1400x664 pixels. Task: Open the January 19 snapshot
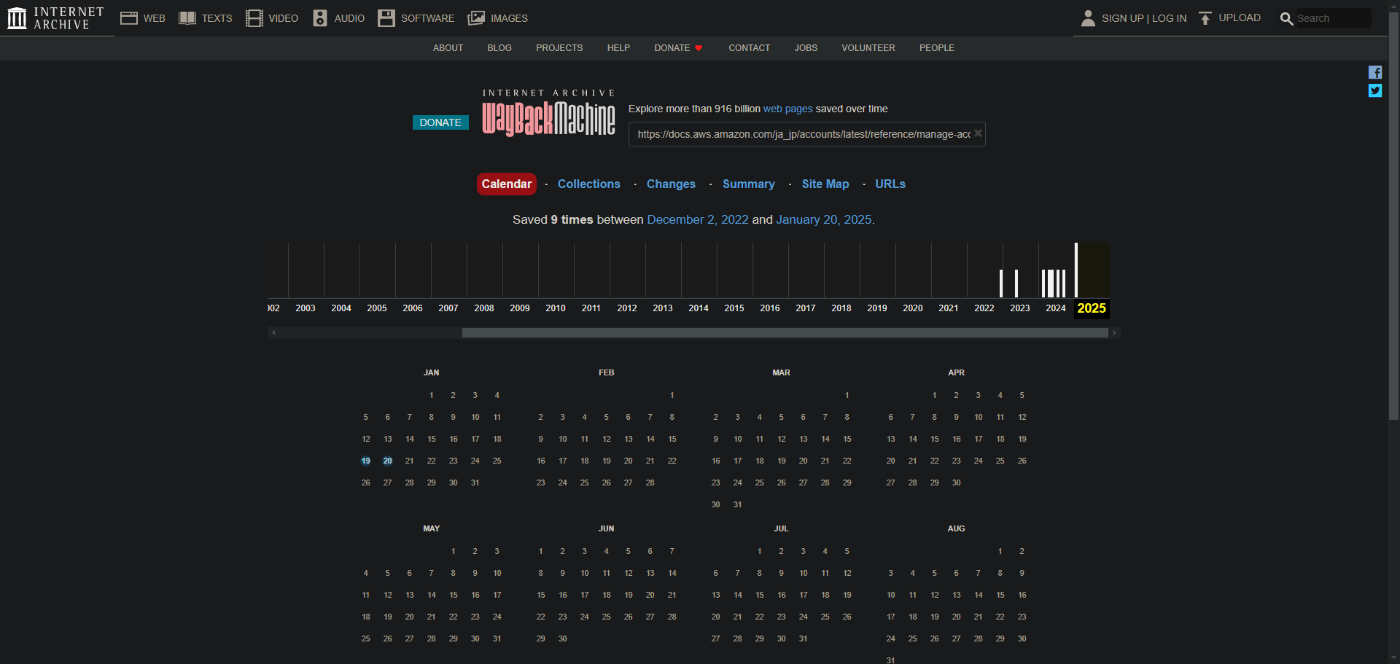click(x=366, y=461)
